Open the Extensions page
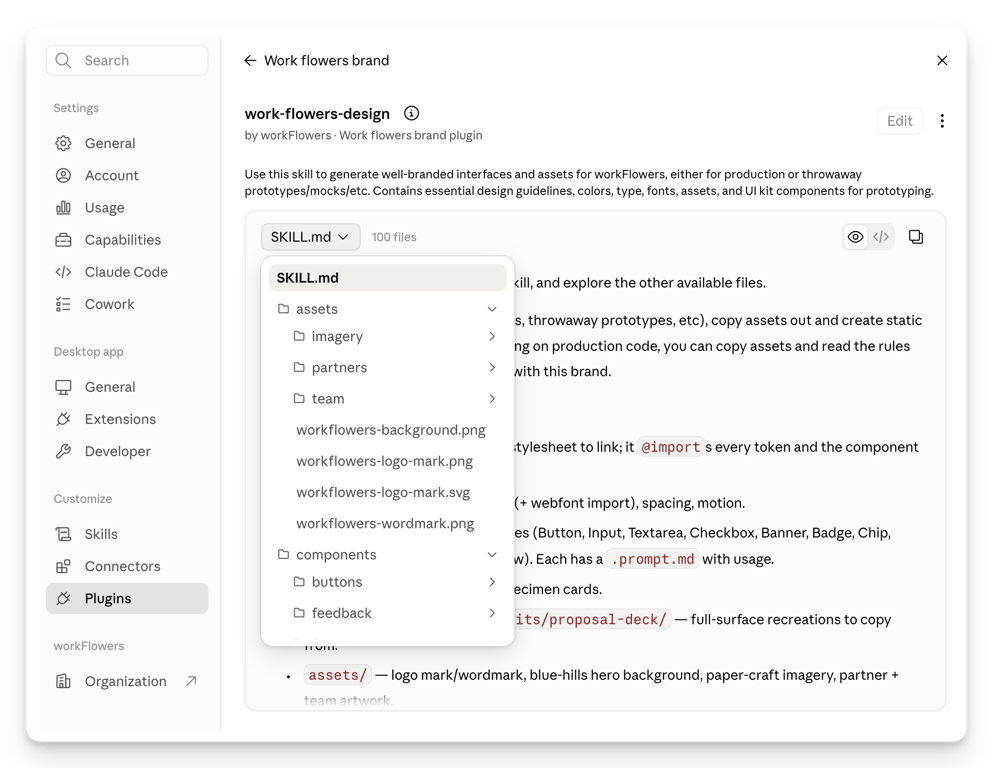993x768 pixels. [127, 419]
